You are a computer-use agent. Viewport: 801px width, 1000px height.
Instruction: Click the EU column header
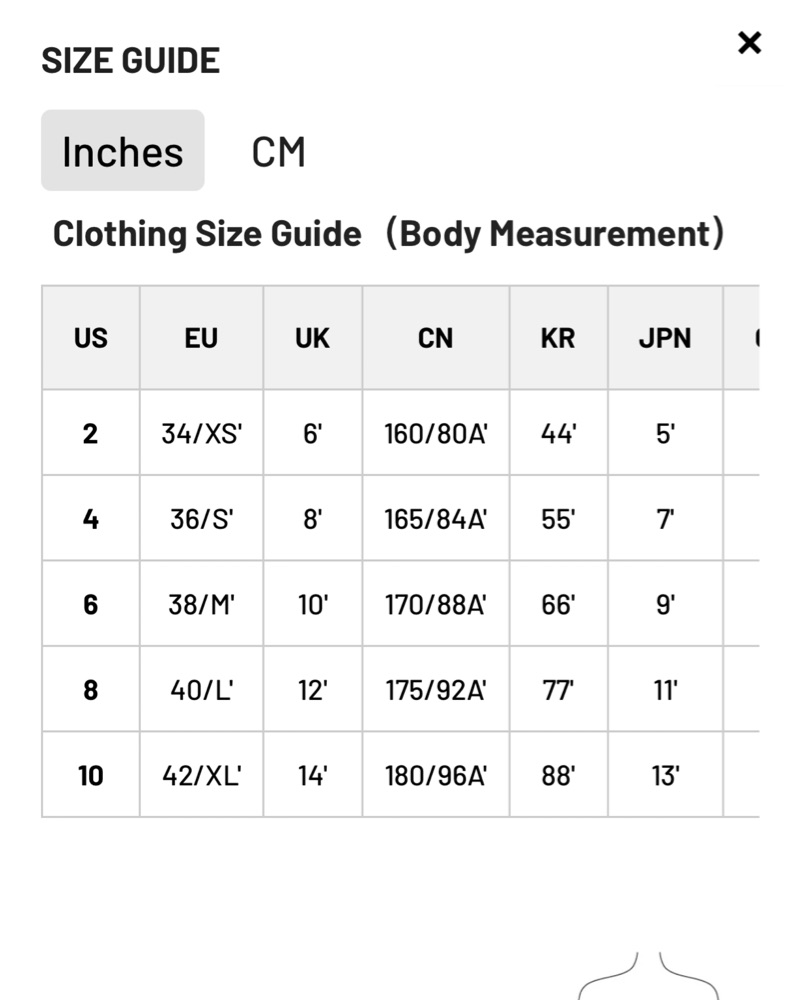click(202, 338)
